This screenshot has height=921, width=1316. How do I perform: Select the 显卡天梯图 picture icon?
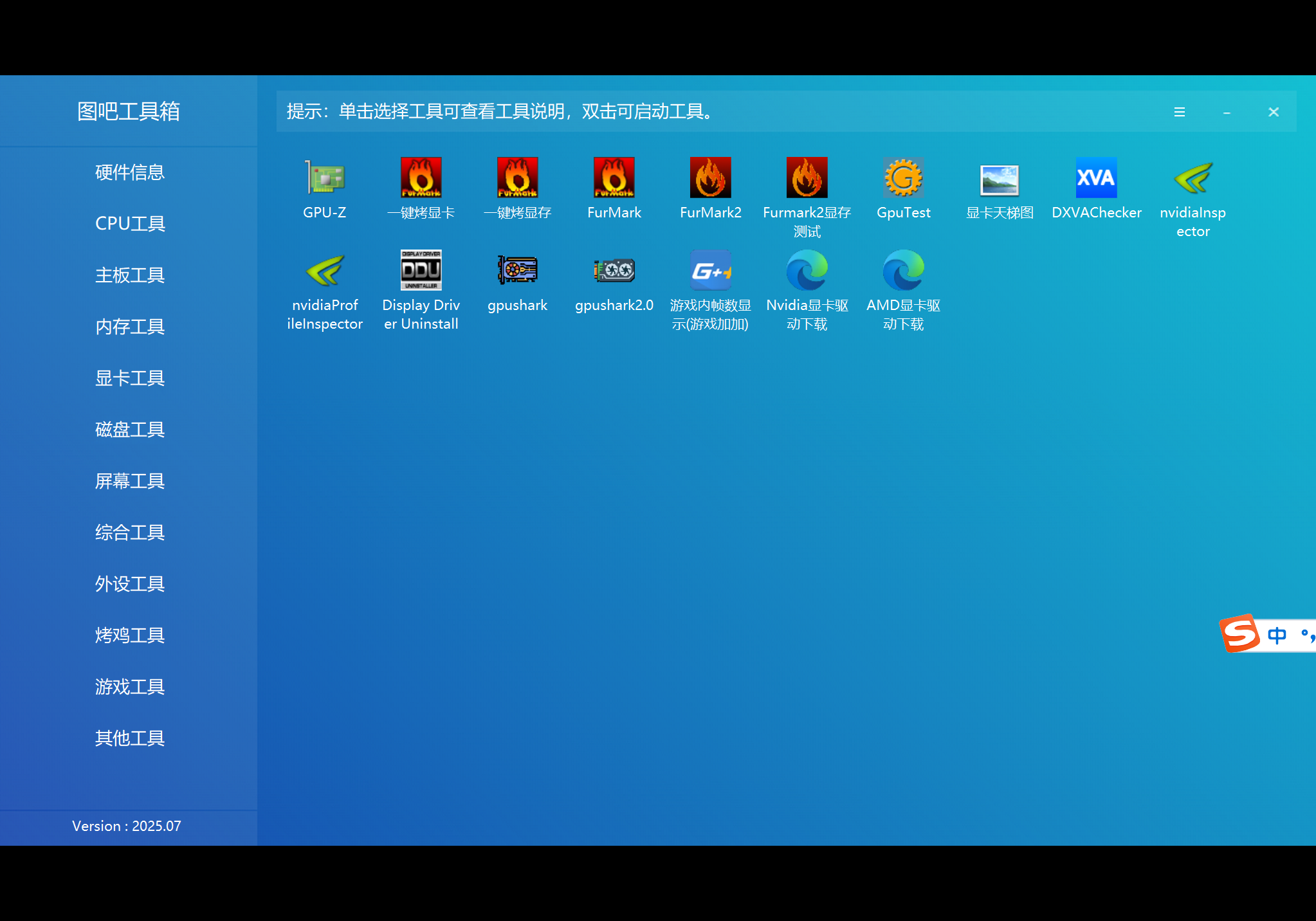click(x=1000, y=178)
